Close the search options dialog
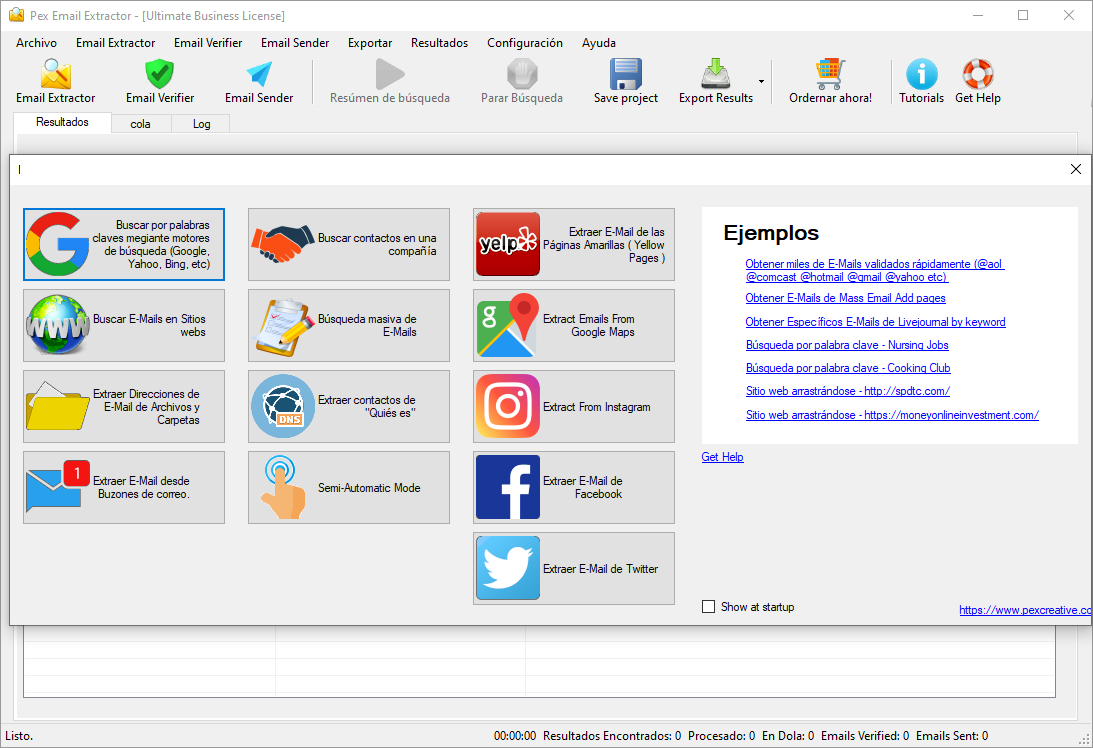1093x748 pixels. 1076,169
